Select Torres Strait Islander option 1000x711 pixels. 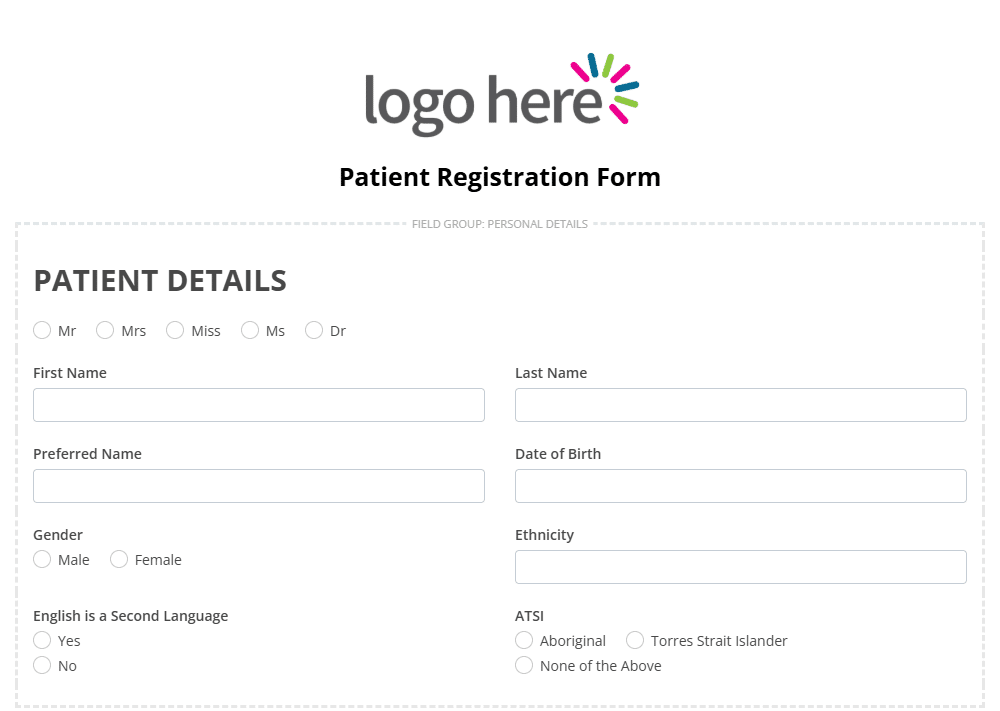tap(635, 640)
